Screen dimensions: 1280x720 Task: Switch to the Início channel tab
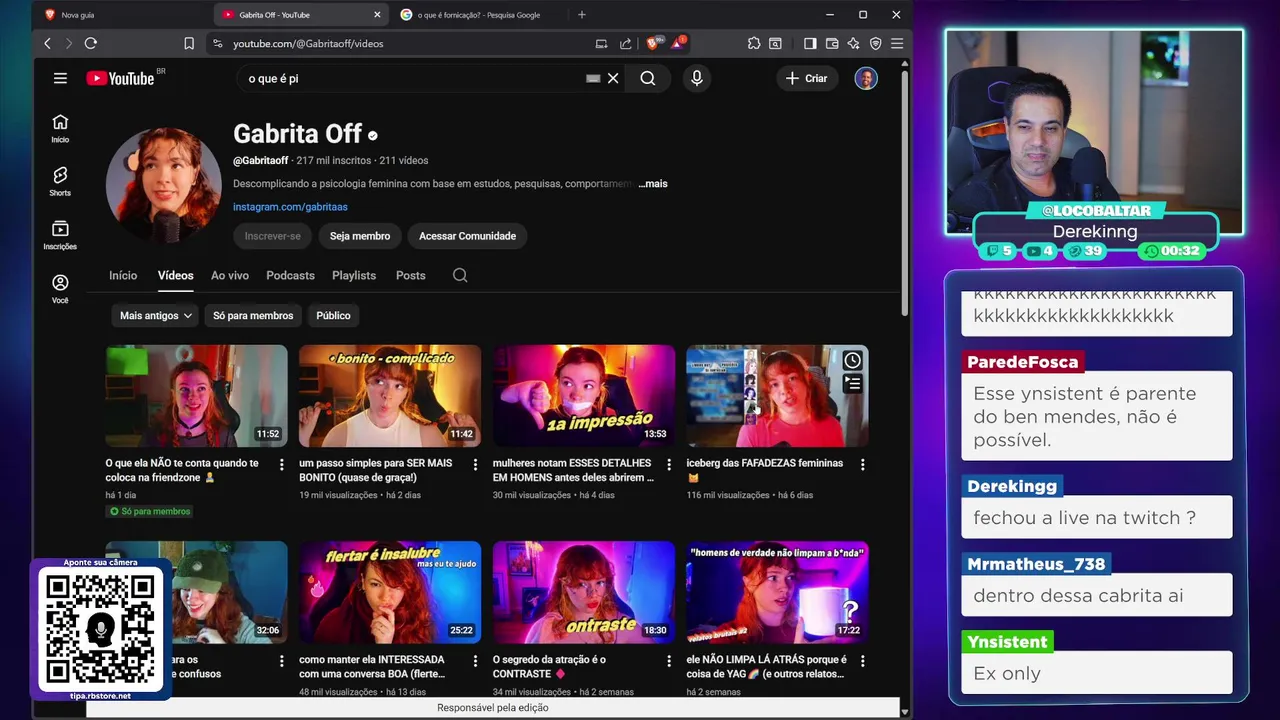pyautogui.click(x=123, y=275)
